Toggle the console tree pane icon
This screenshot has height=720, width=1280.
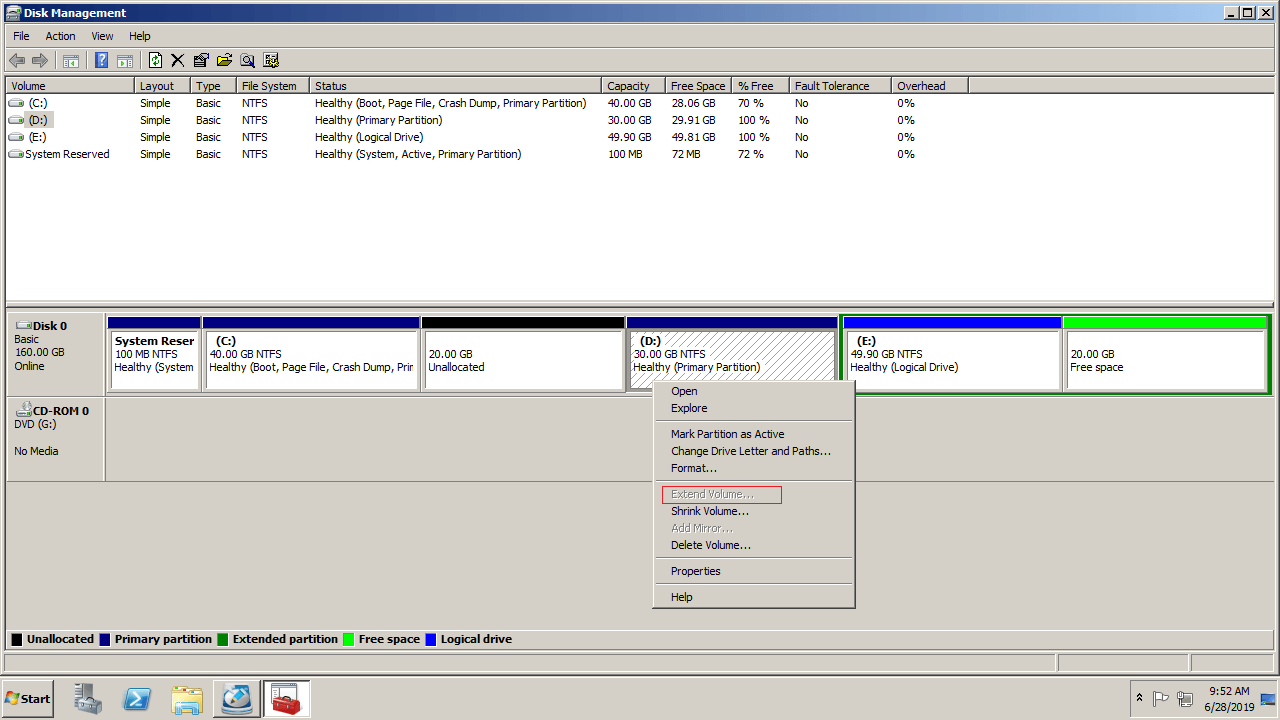pos(71,60)
